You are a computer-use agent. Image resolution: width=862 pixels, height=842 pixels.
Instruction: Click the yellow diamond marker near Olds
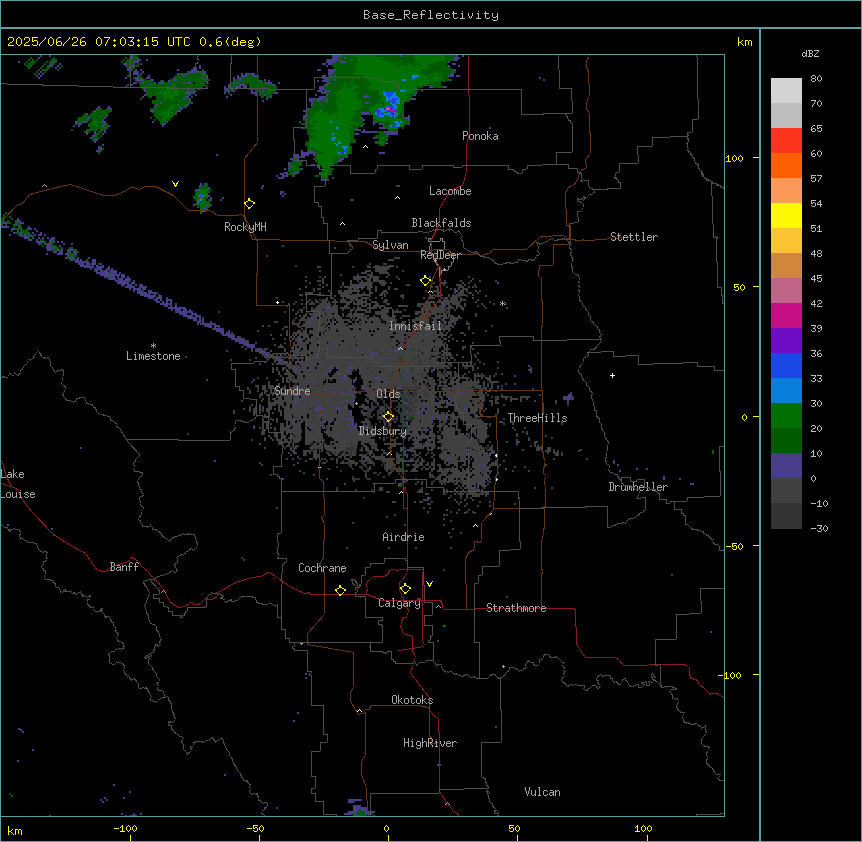(389, 417)
